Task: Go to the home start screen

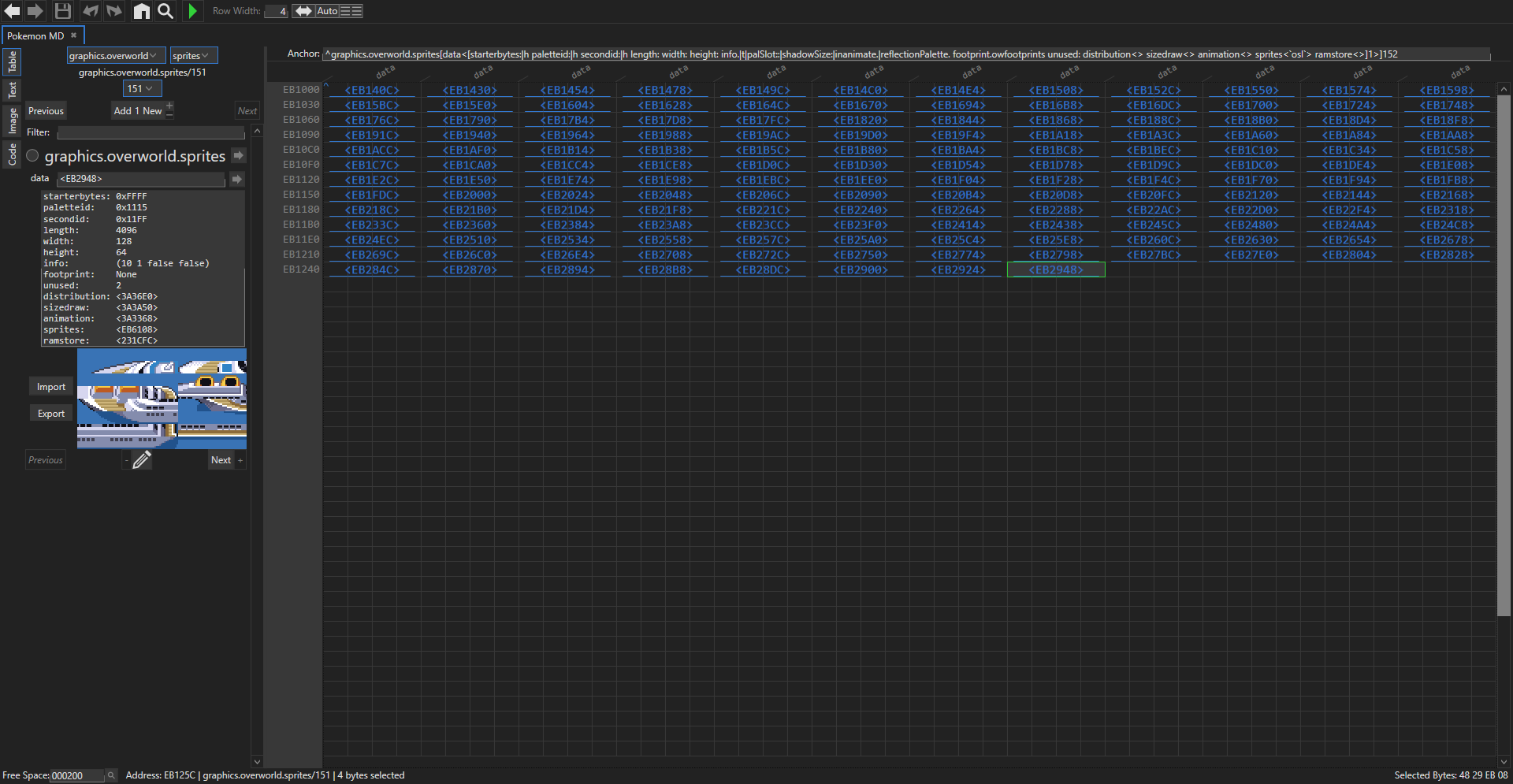Action: click(141, 11)
